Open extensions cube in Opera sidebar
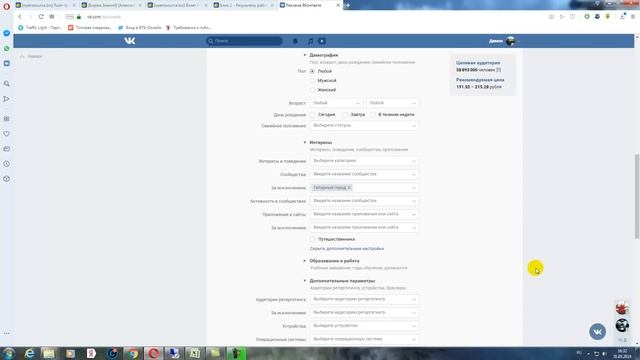This screenshot has height=360, width=640. pos(7,179)
